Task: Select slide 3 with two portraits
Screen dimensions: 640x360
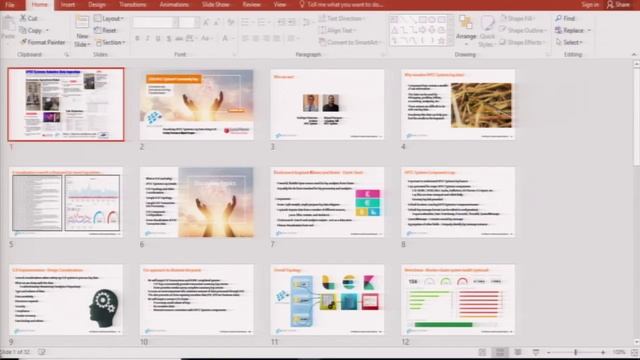Action: [327, 105]
